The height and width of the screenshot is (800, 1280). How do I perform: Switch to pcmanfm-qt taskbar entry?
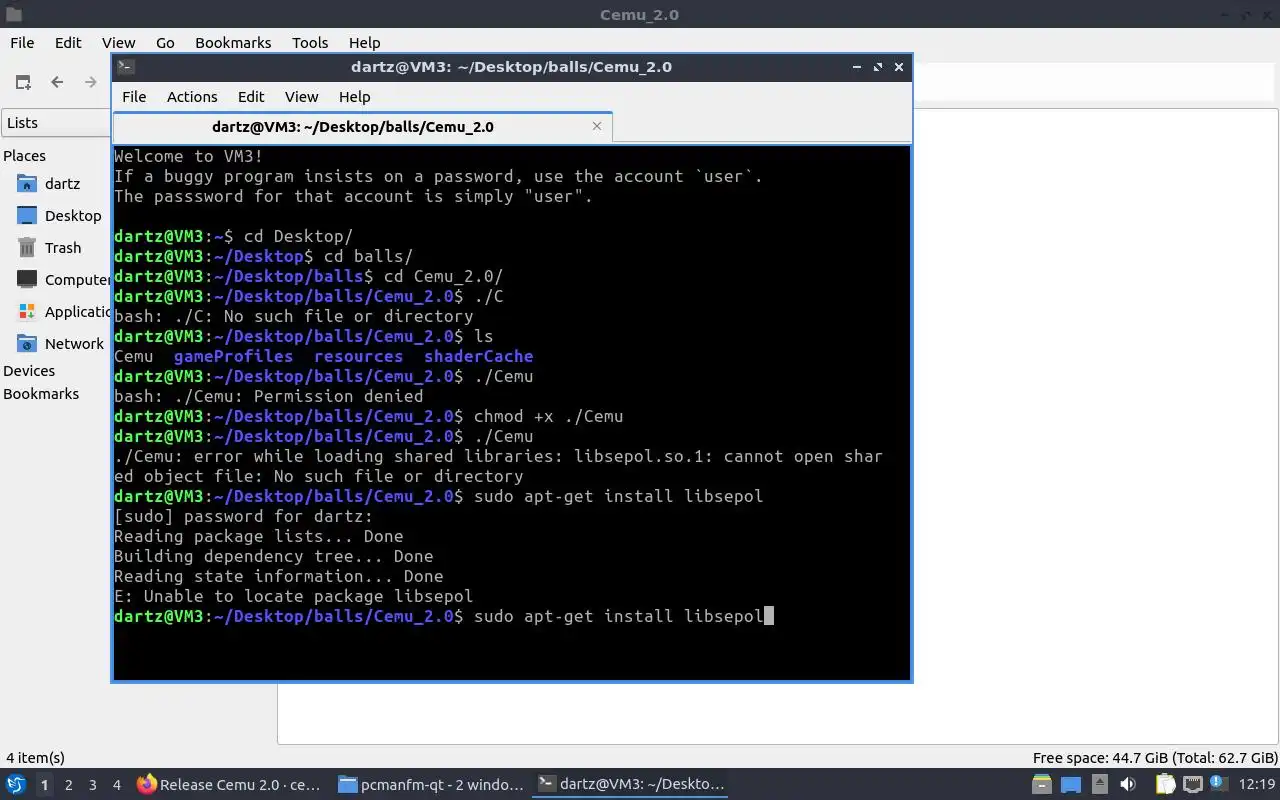tap(431, 785)
